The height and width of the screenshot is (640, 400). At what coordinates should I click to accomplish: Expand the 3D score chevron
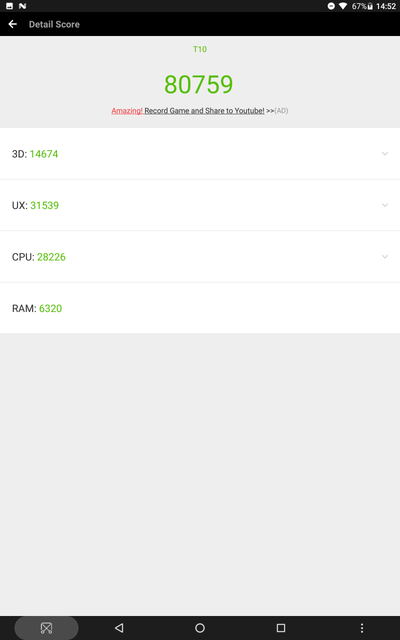coord(384,154)
